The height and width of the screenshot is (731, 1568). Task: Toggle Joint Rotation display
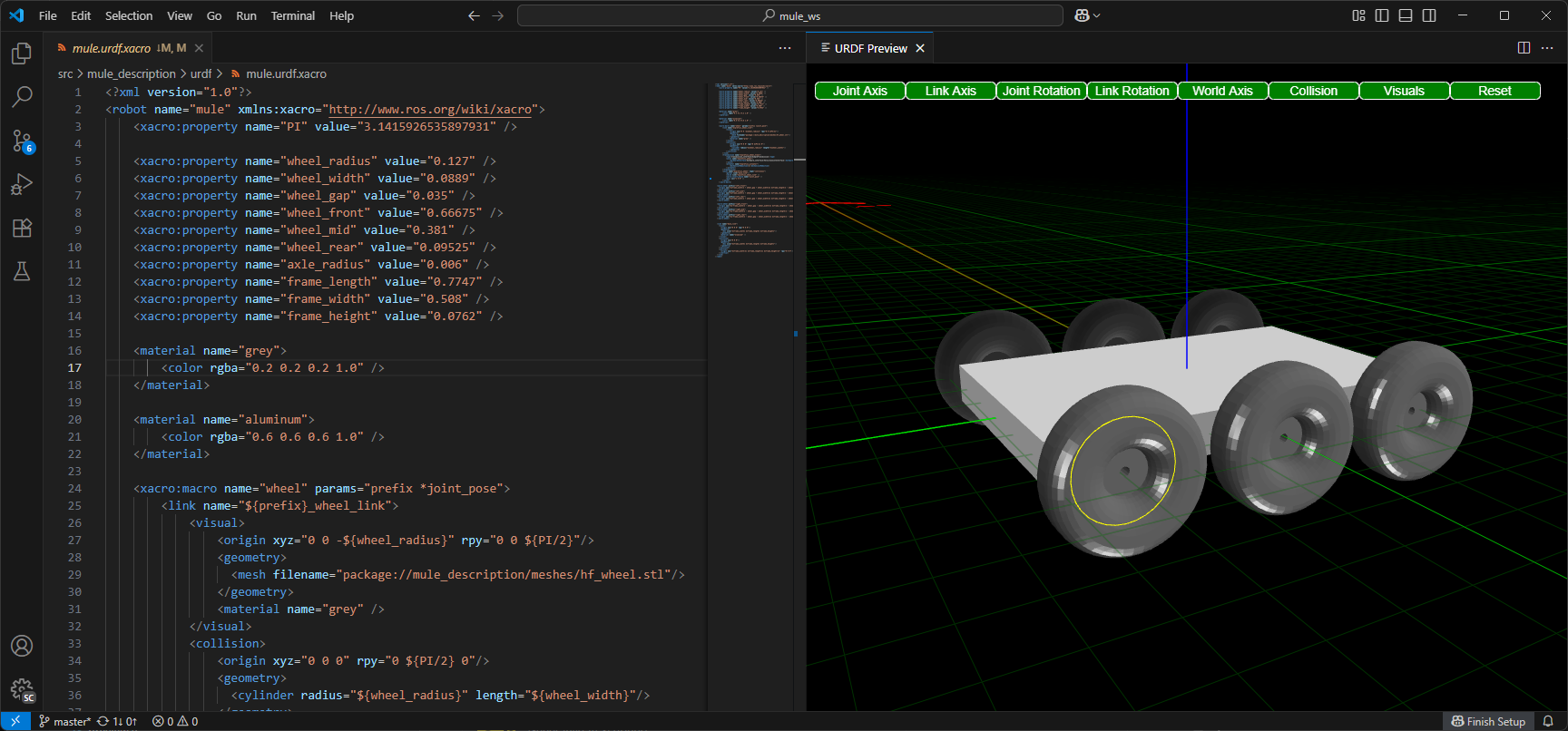point(1042,91)
